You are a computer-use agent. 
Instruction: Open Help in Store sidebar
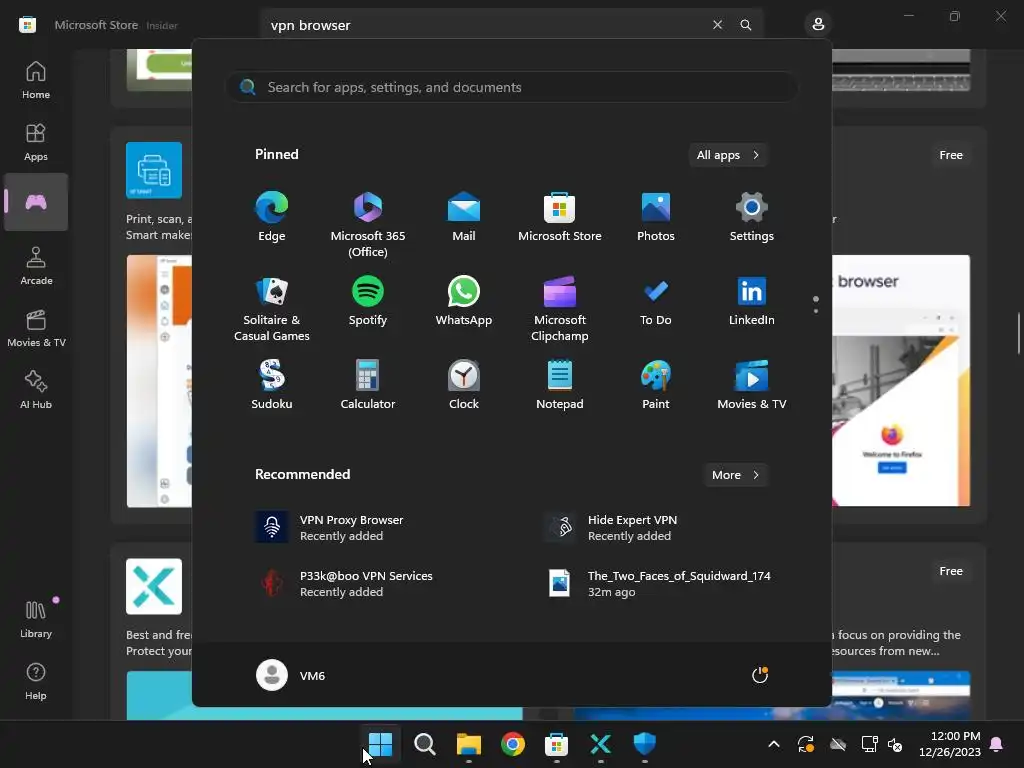click(x=36, y=681)
